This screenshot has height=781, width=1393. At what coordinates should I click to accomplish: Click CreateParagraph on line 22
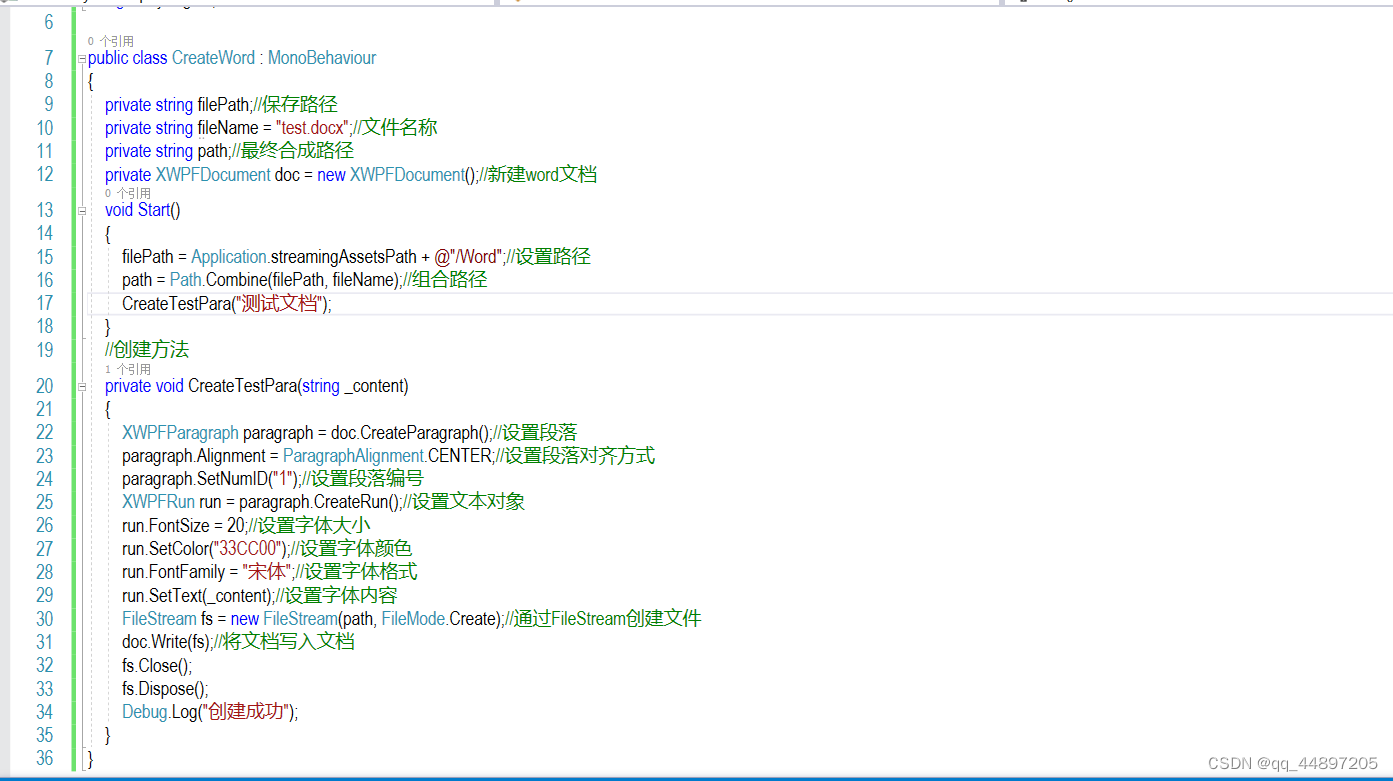coord(420,433)
